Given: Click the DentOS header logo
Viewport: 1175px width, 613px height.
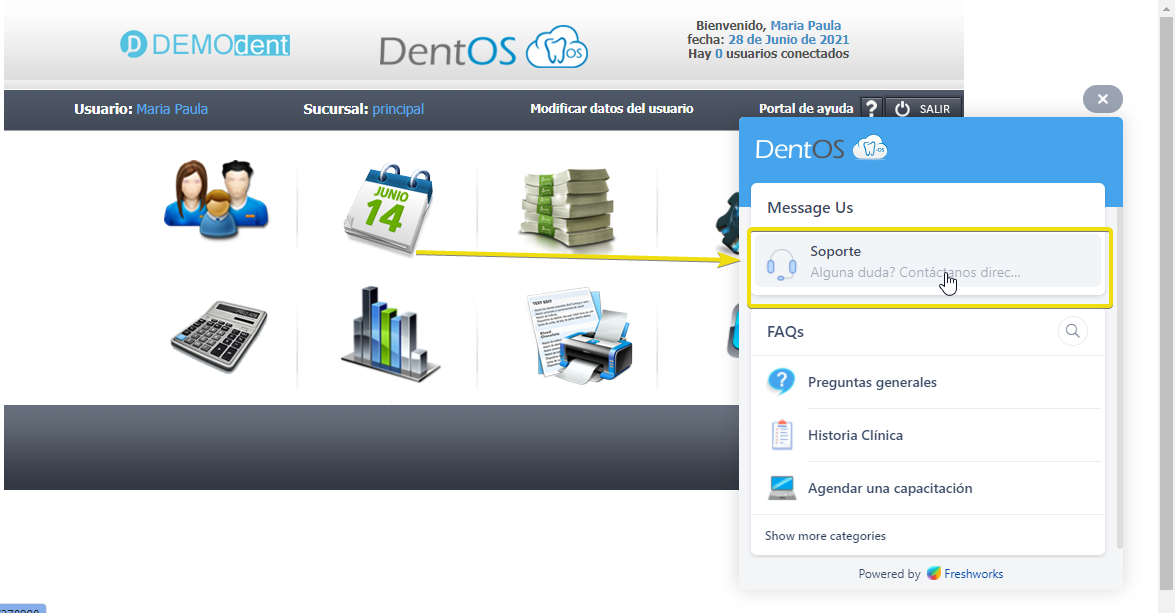Looking at the screenshot, I should point(483,47).
